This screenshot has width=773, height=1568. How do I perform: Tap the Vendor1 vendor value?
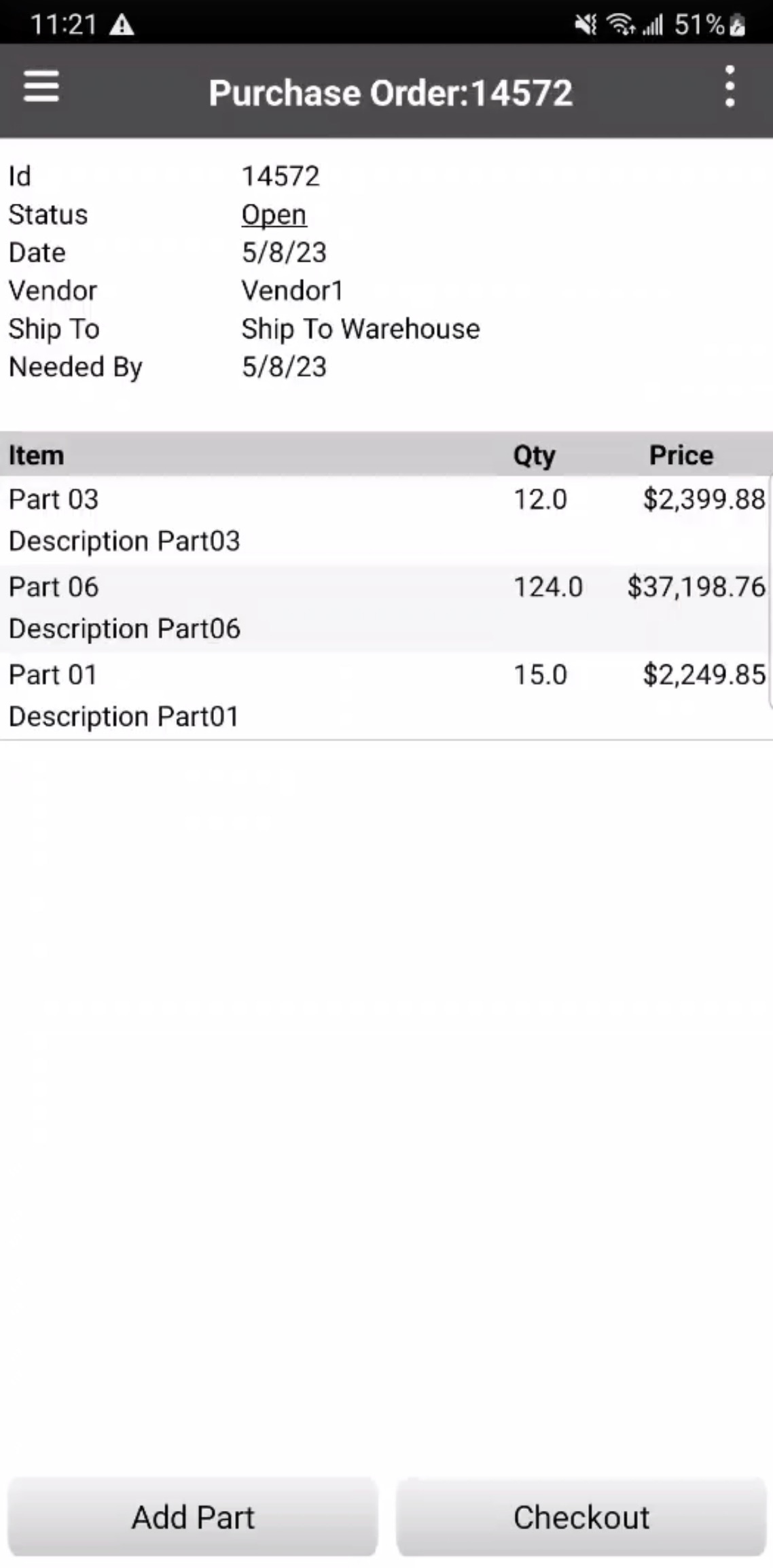[292, 291]
